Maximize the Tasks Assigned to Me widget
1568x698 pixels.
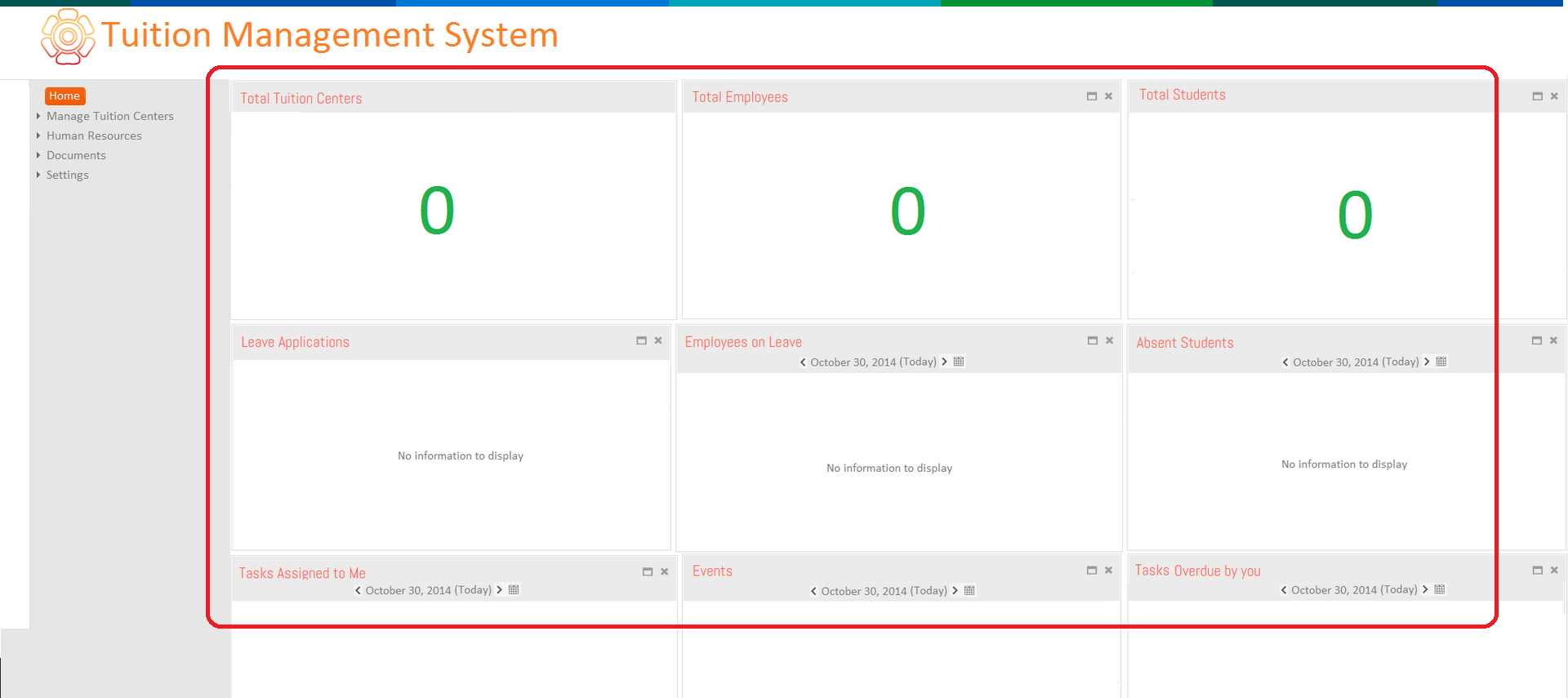point(648,572)
